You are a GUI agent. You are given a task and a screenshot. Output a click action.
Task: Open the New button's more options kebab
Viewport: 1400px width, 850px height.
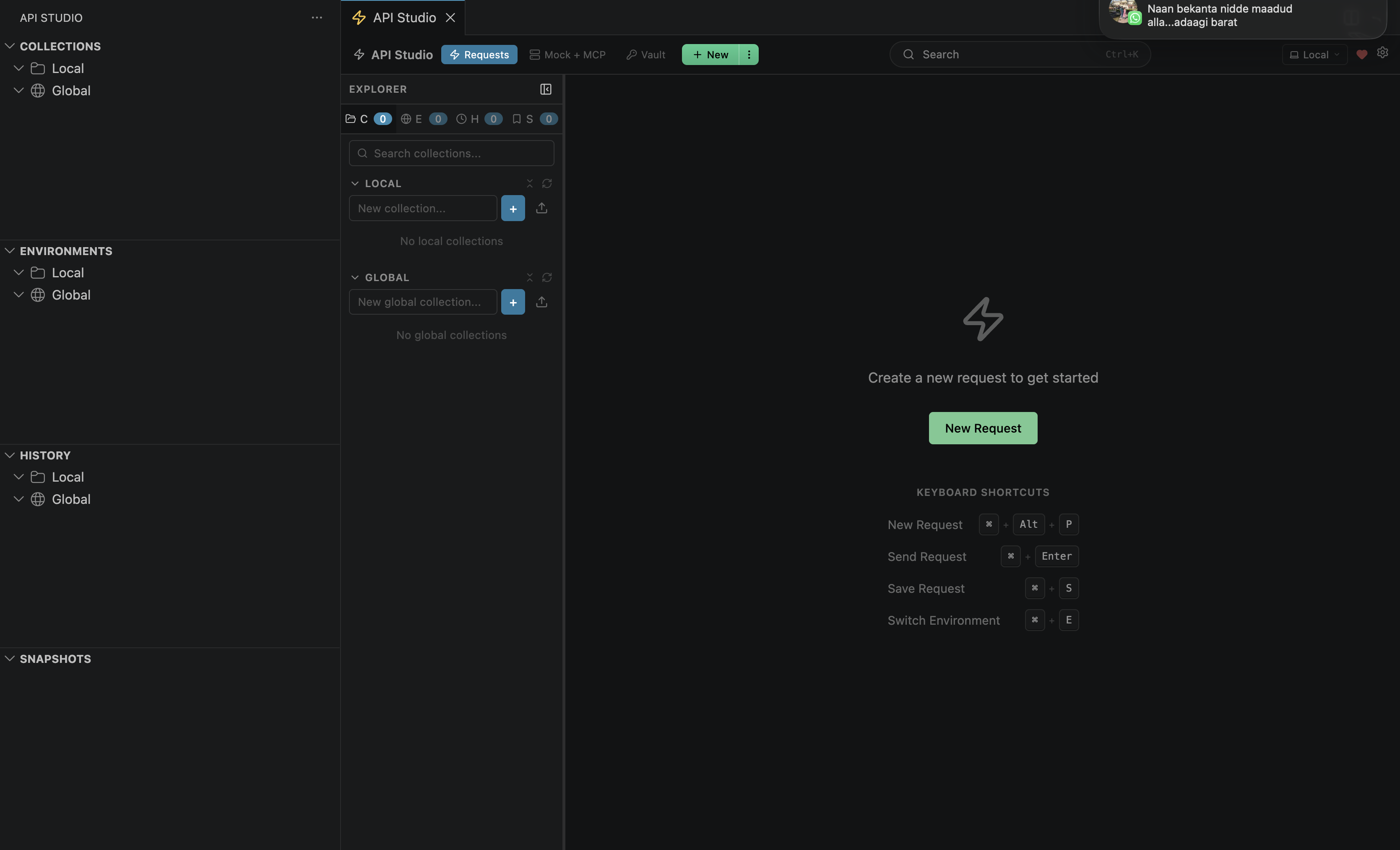pos(749,55)
